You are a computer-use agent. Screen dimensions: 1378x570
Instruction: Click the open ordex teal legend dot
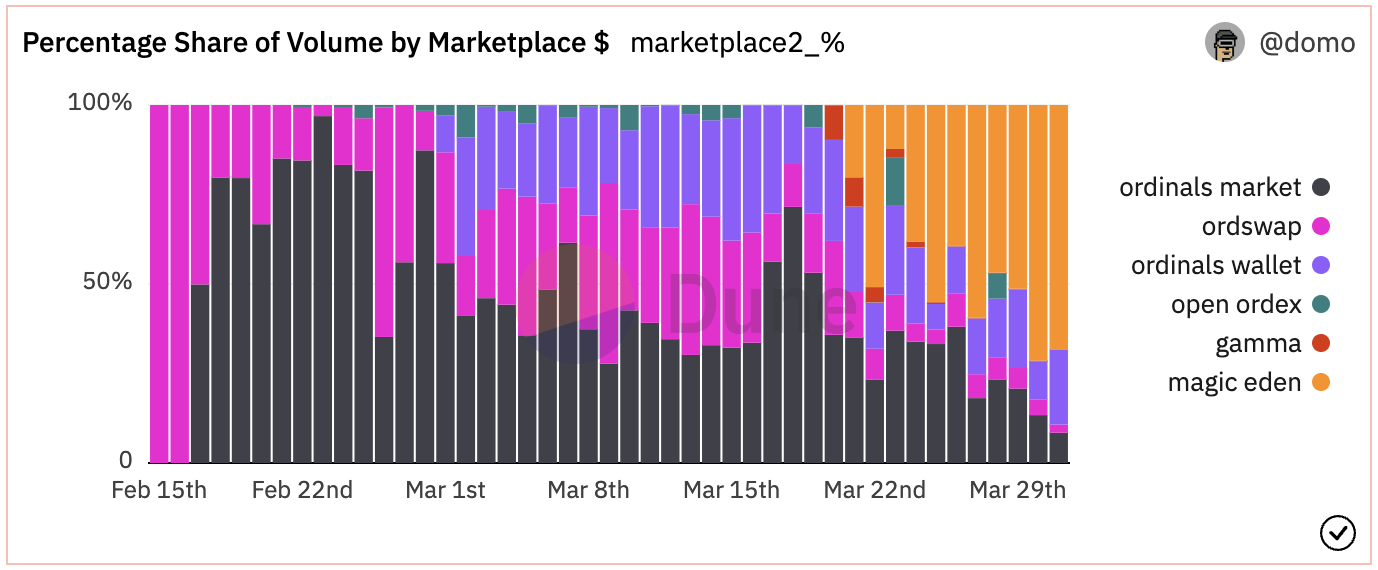coord(1321,304)
